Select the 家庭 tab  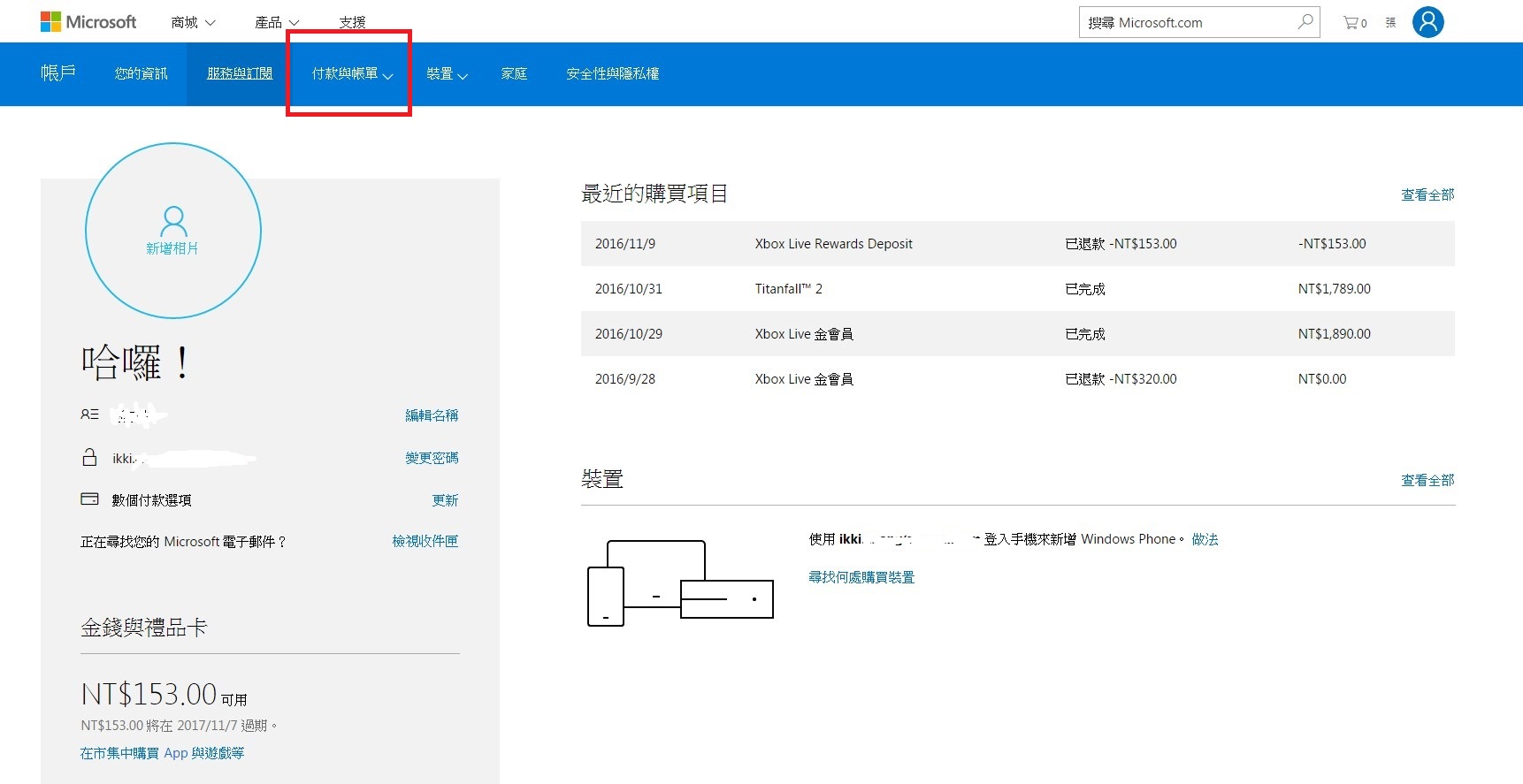pos(514,74)
